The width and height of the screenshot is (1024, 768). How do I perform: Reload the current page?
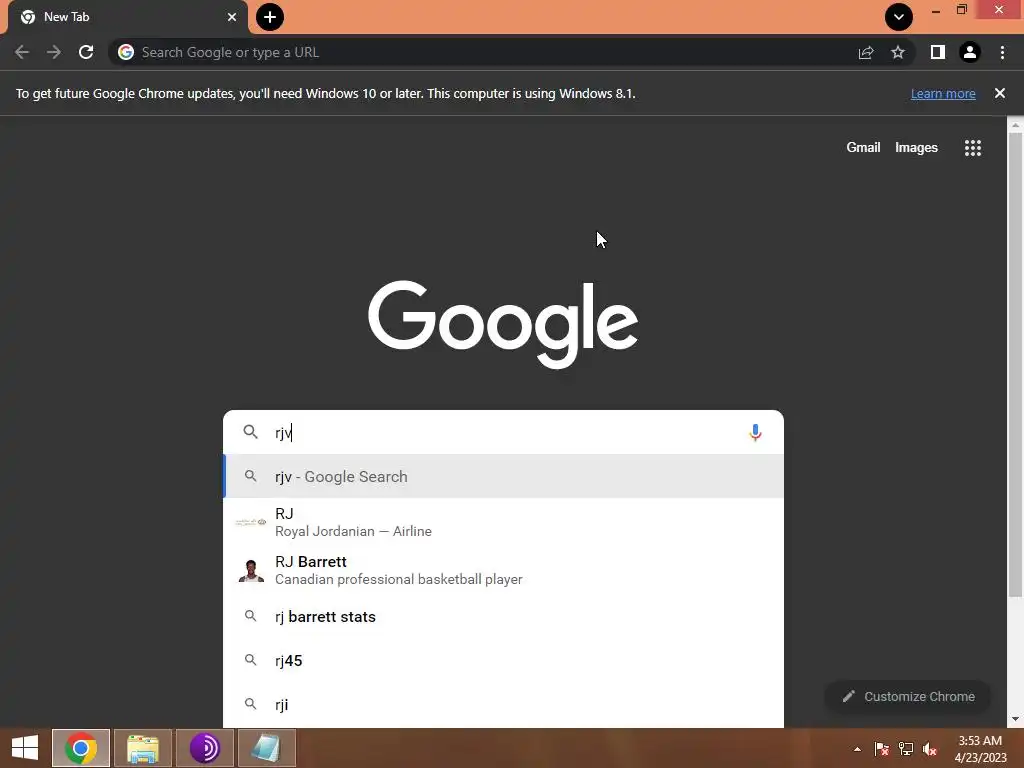pos(86,52)
